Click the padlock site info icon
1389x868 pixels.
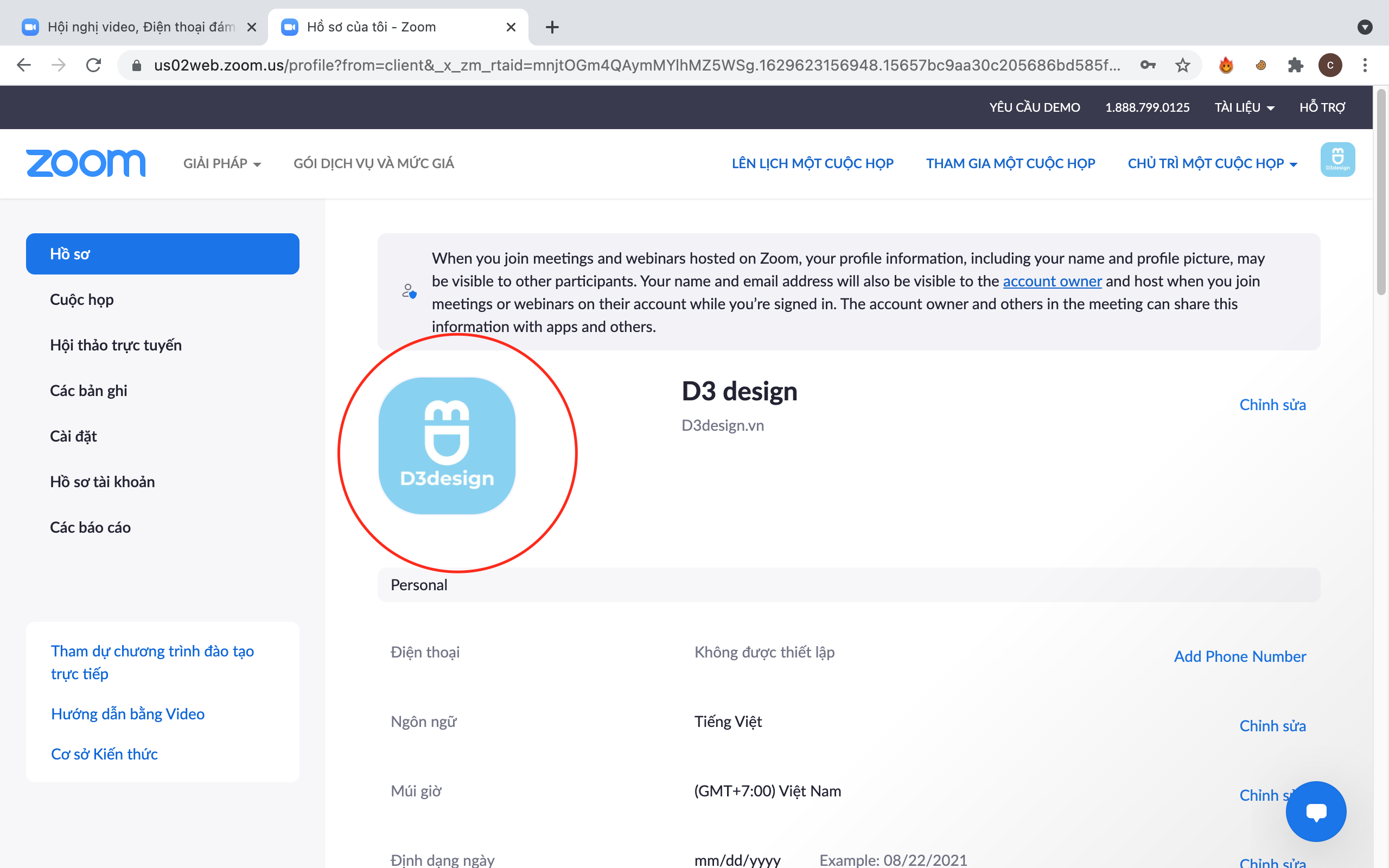137,66
